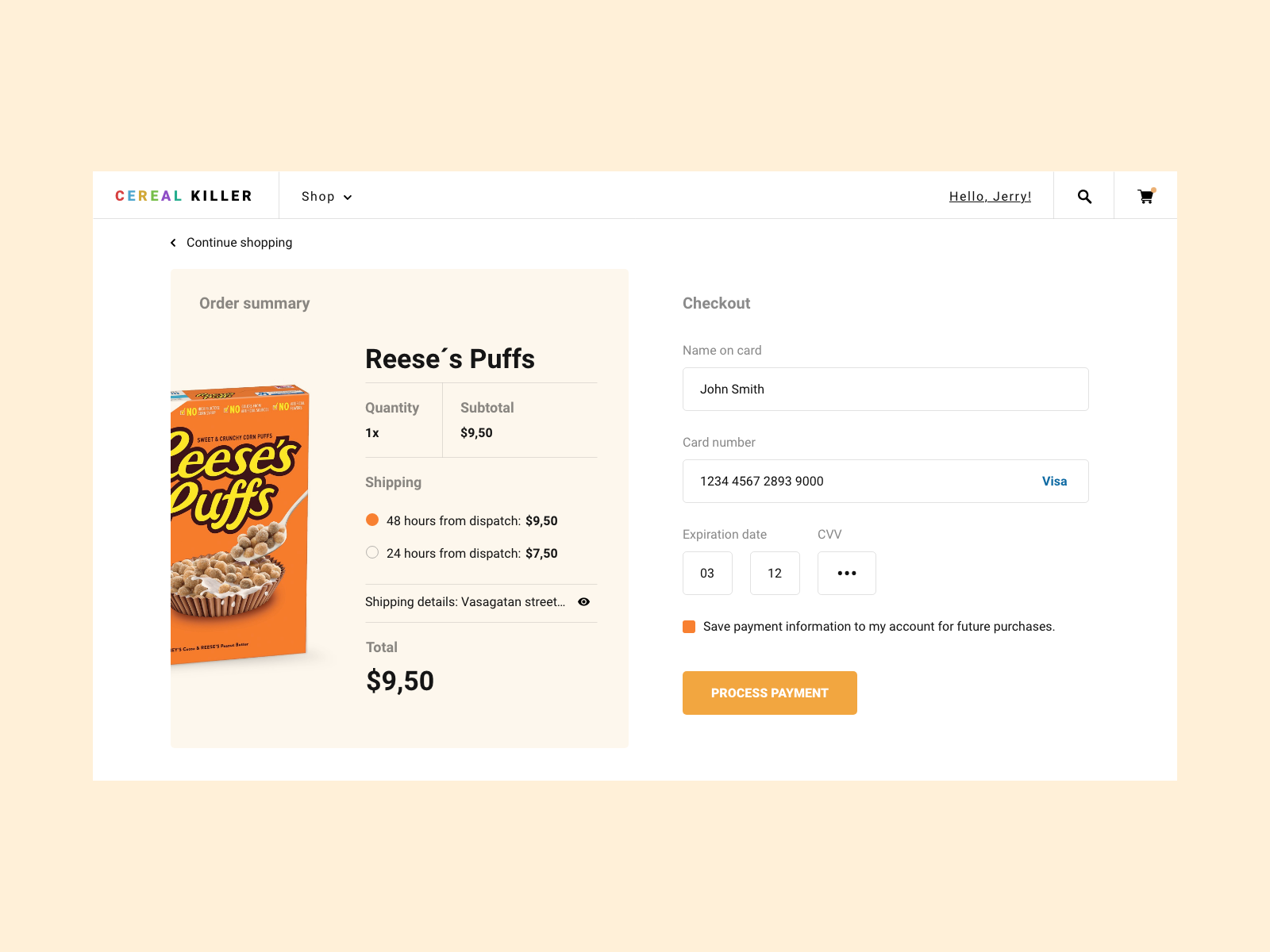1270x952 pixels.
Task: Click the Hello, Jerry! account link
Action: point(990,197)
